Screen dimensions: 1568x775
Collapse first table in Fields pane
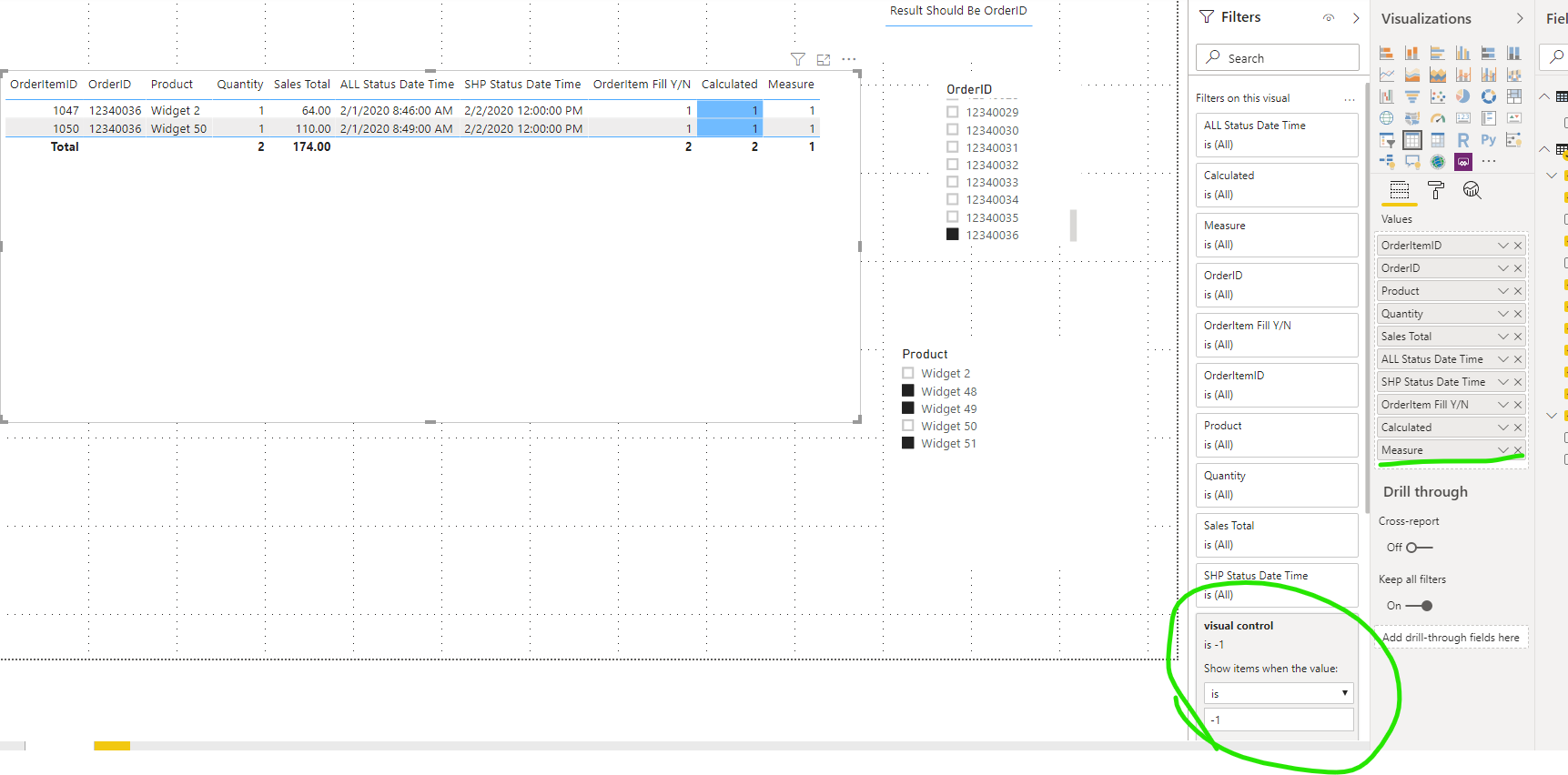pyautogui.click(x=1544, y=96)
